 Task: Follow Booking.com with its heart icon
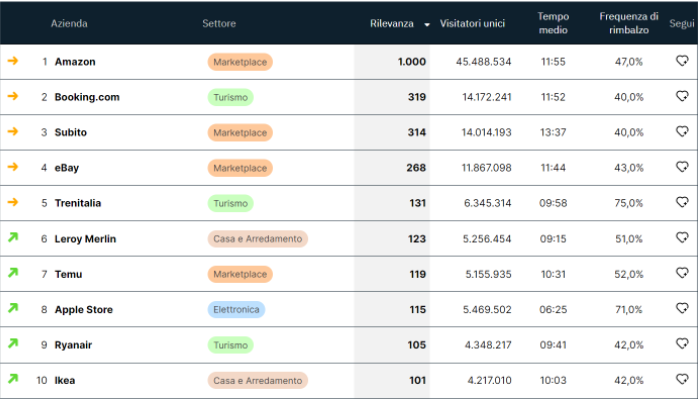[682, 96]
